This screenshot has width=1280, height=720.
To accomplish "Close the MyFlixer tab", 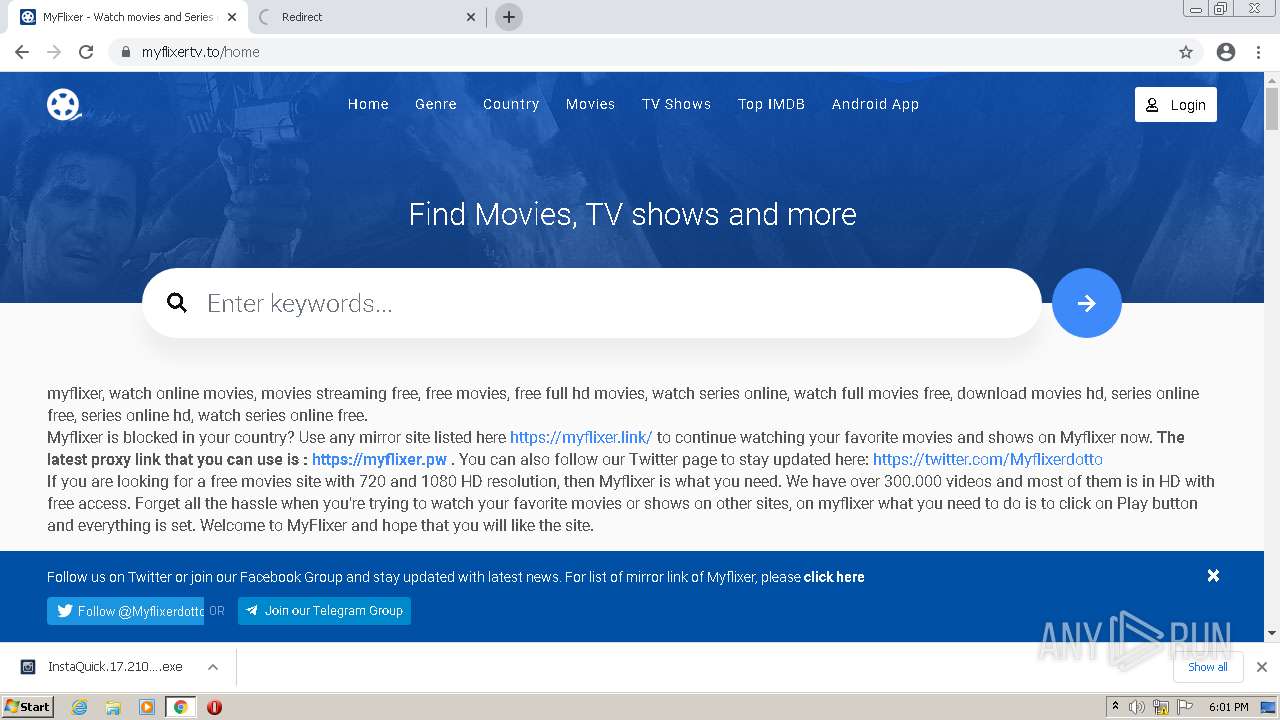I will [x=232, y=17].
